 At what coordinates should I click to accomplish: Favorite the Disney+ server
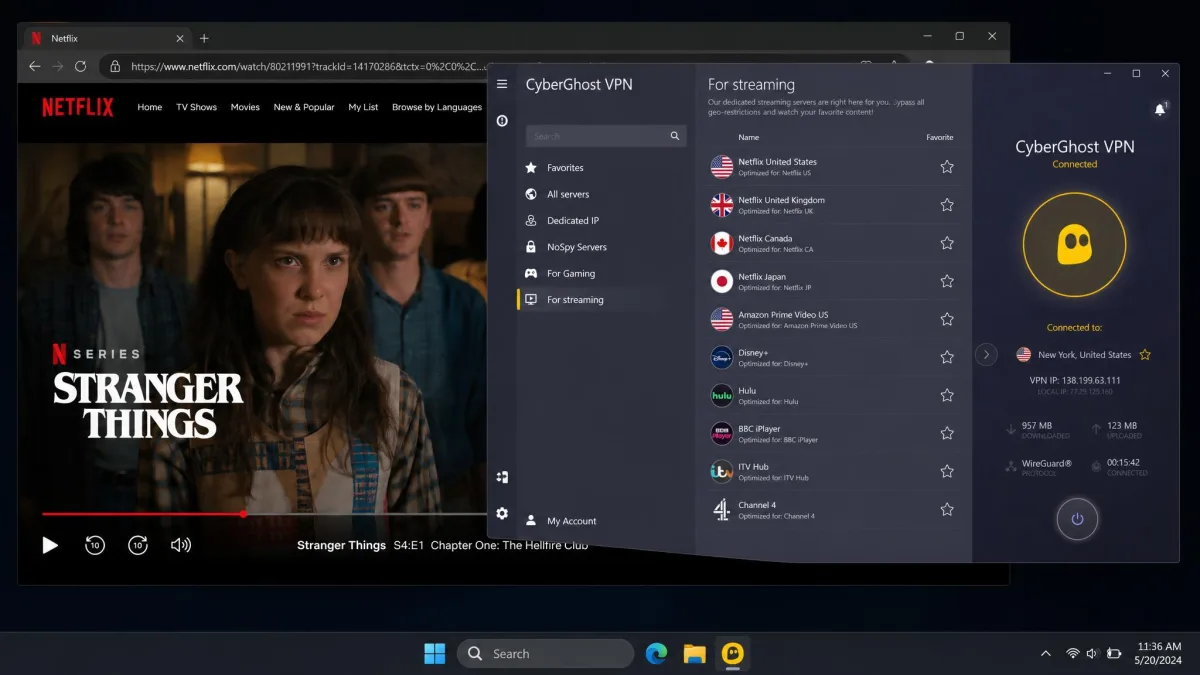pyautogui.click(x=947, y=357)
